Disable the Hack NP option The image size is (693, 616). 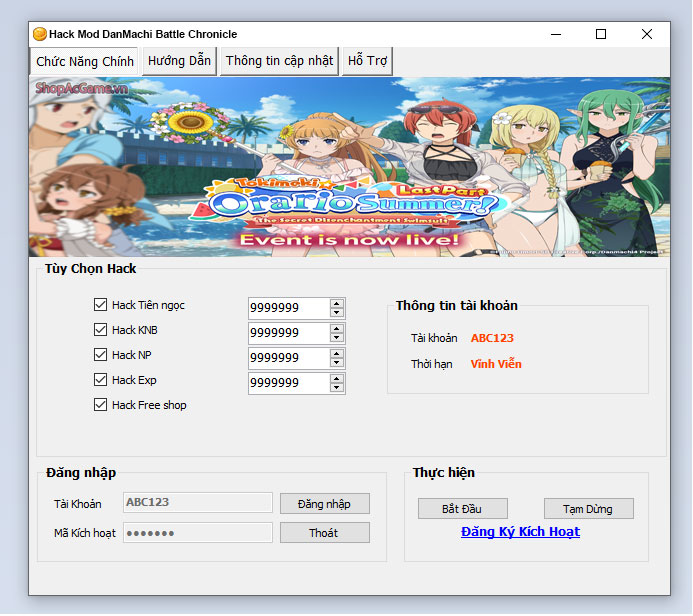[100, 355]
